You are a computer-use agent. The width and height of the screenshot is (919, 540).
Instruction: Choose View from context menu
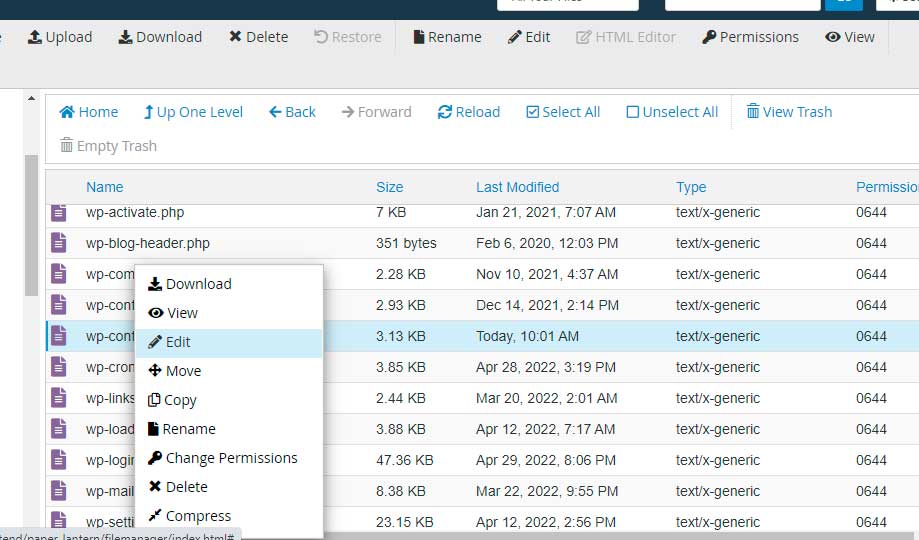pos(229,313)
